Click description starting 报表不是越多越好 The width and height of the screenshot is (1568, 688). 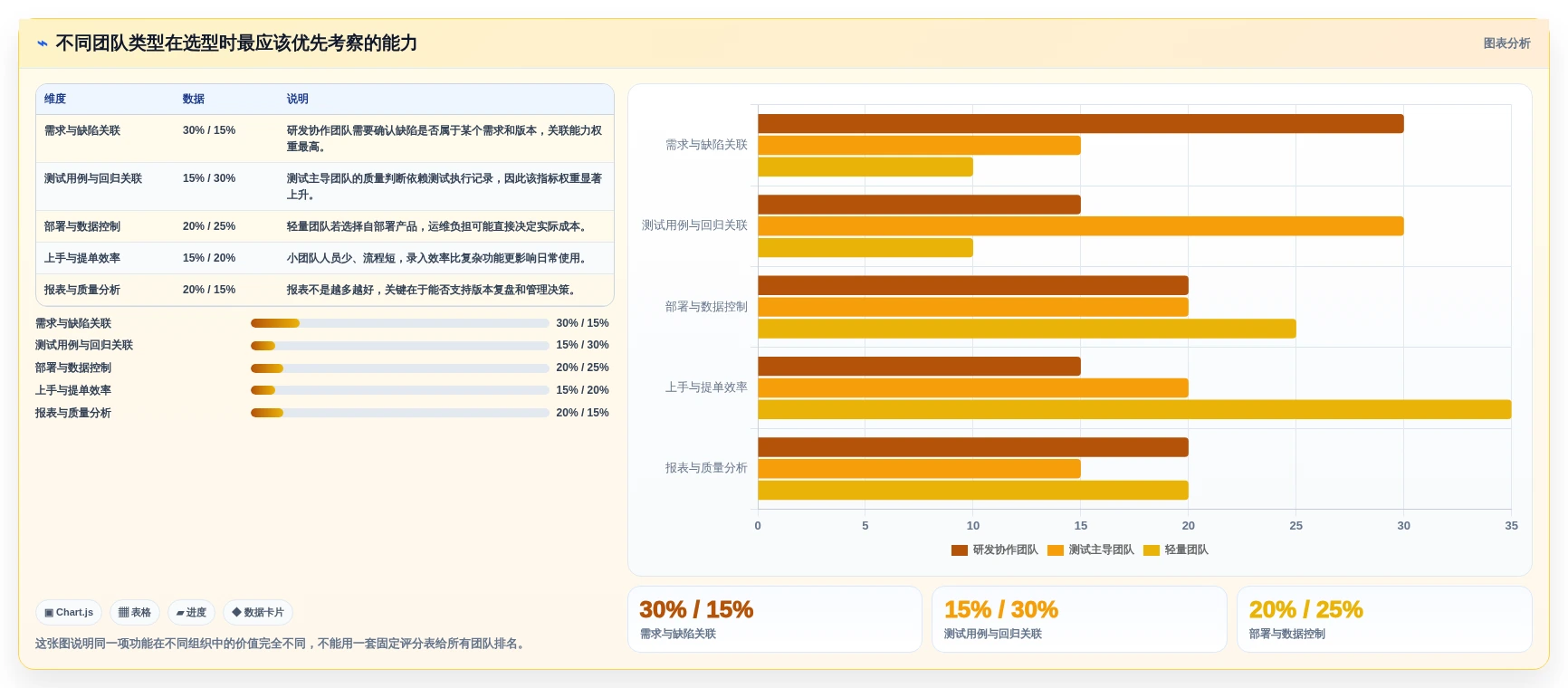(x=434, y=291)
